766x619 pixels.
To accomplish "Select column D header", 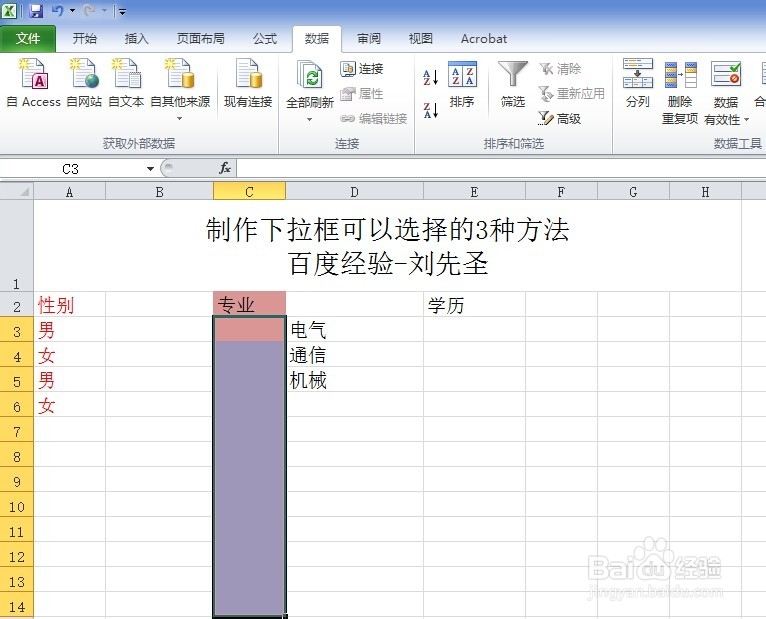I will click(354, 192).
